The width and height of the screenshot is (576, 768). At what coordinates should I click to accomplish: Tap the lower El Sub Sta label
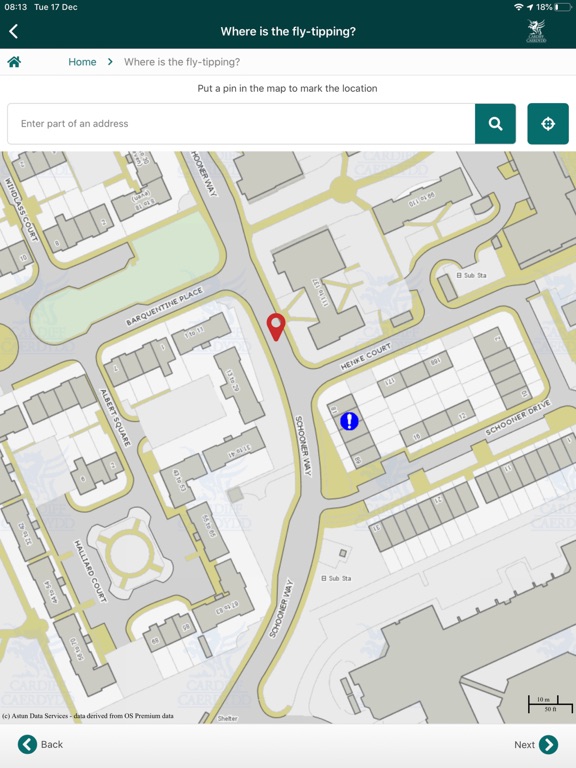point(336,578)
